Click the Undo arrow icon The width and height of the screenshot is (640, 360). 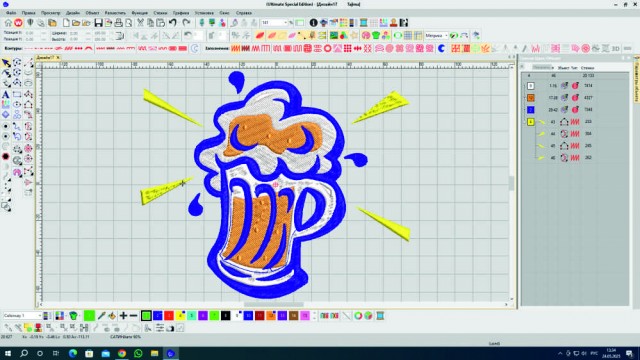click(x=173, y=23)
